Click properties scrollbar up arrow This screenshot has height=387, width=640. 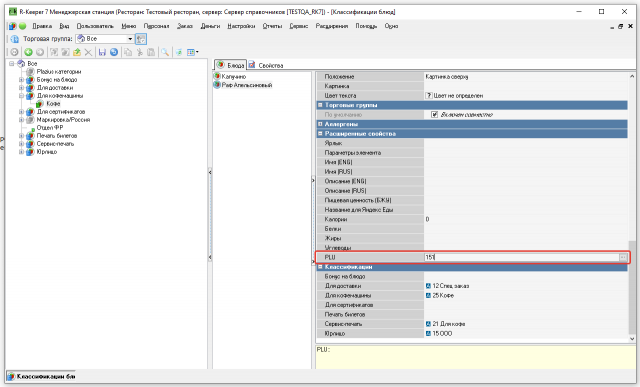click(632, 76)
